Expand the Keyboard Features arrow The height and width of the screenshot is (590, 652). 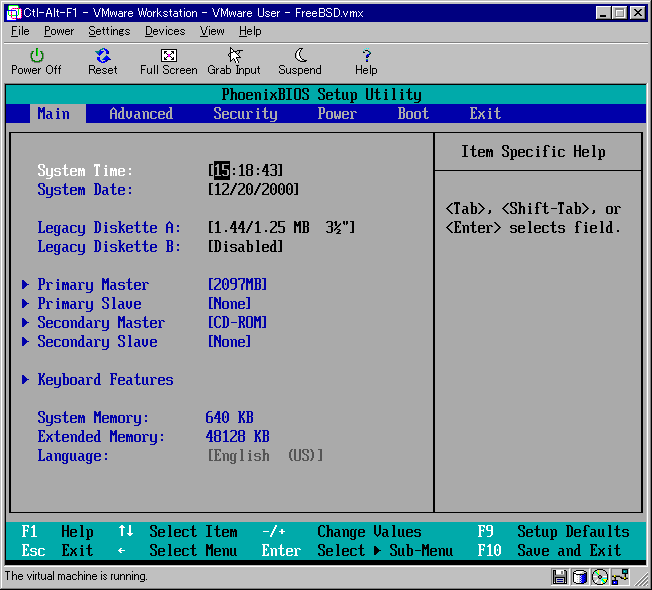pyautogui.click(x=25, y=380)
